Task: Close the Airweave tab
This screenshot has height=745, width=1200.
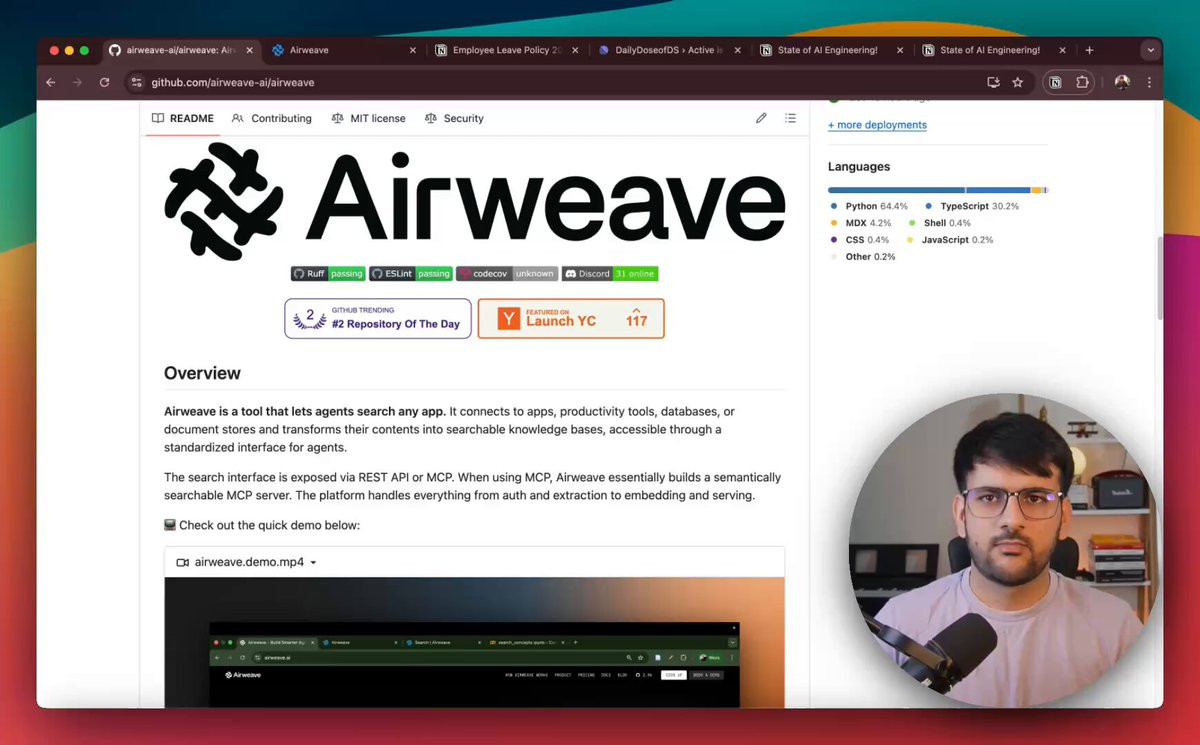Action: tap(413, 50)
